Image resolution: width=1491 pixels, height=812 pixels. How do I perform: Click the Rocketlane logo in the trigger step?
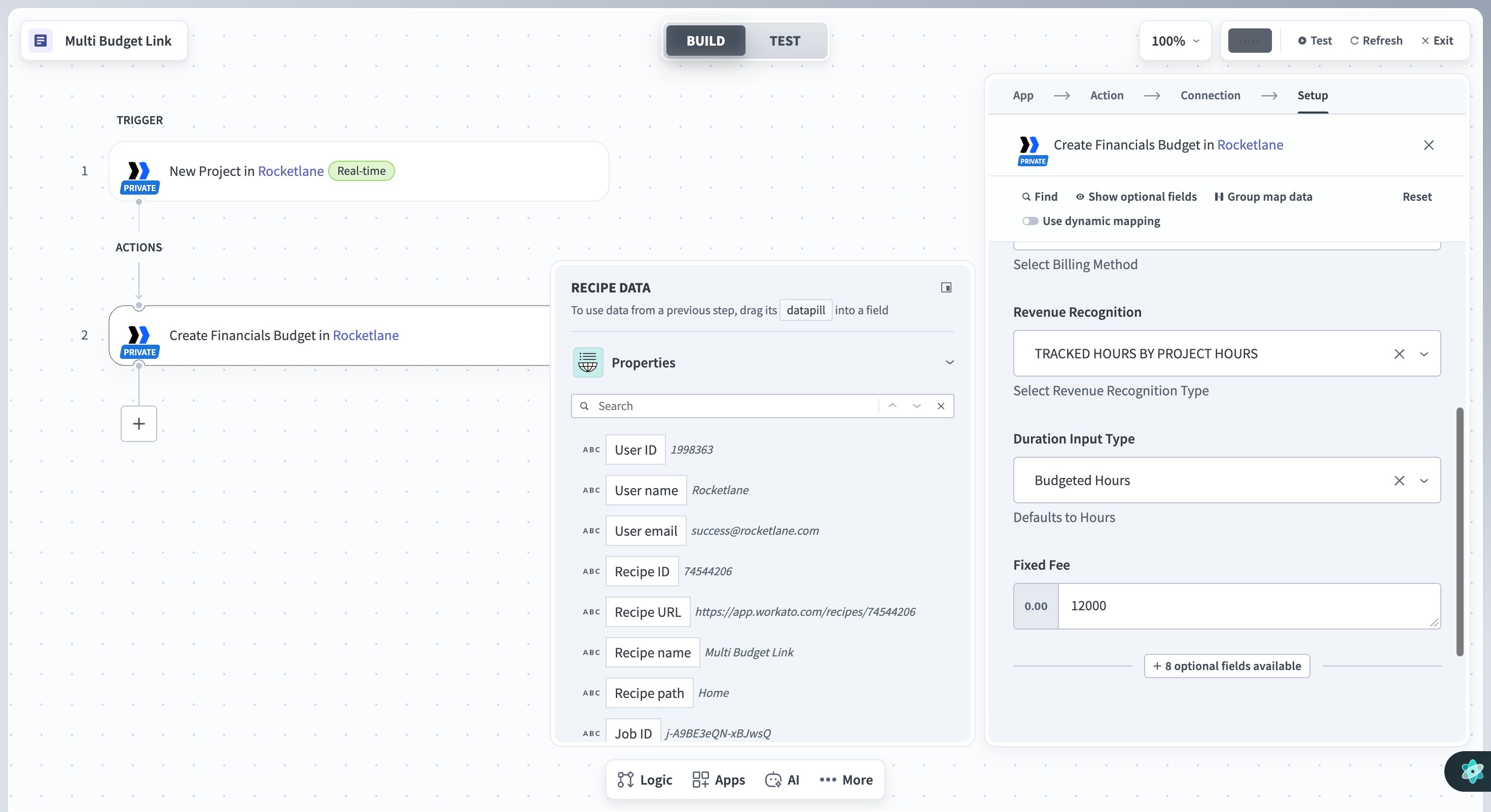(x=139, y=171)
